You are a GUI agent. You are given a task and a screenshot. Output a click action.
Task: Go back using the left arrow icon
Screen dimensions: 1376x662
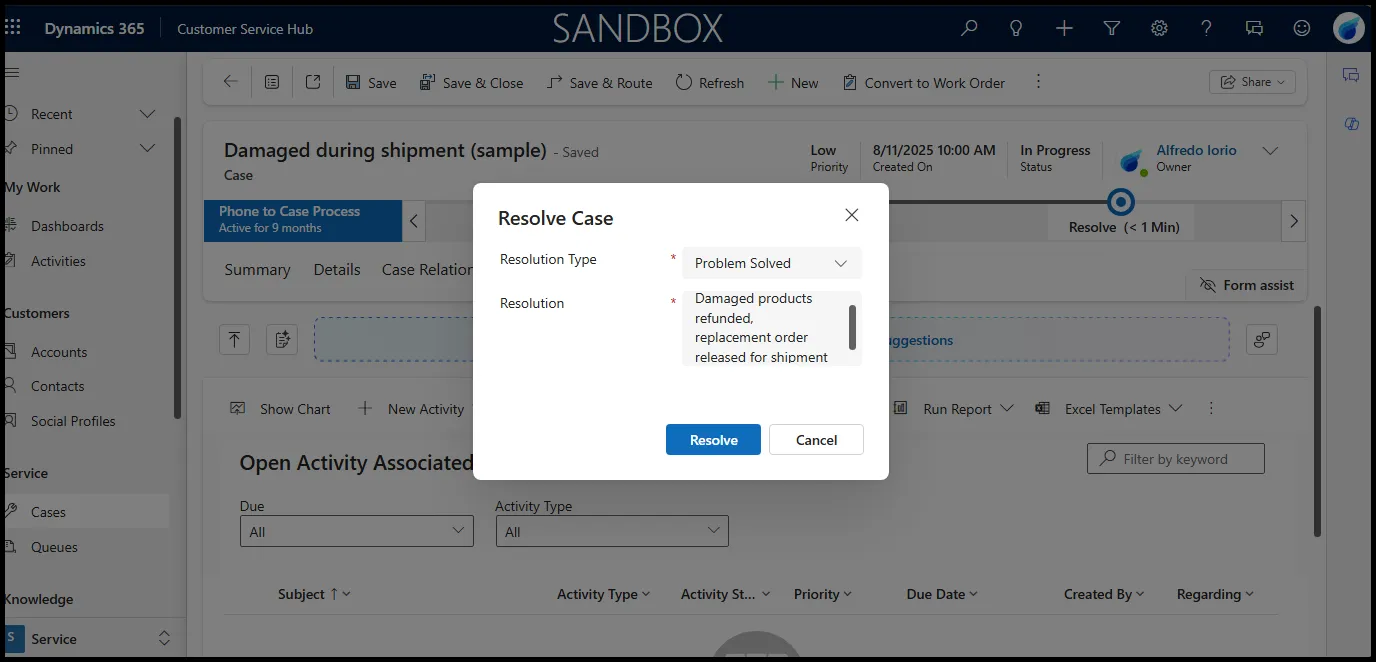pyautogui.click(x=231, y=82)
